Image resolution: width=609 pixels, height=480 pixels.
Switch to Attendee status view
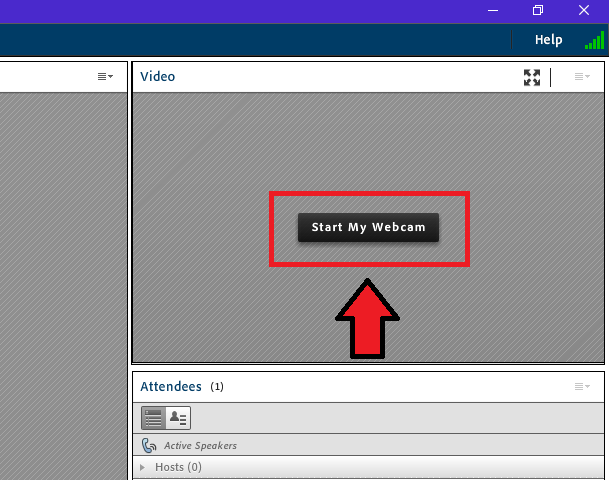178,418
